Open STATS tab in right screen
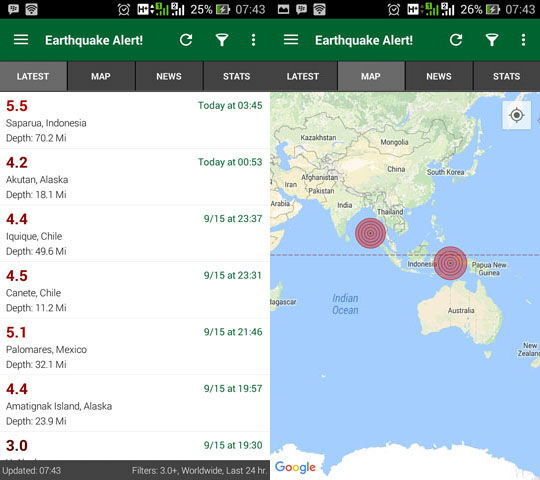The height and width of the screenshot is (480, 540). coord(507,76)
